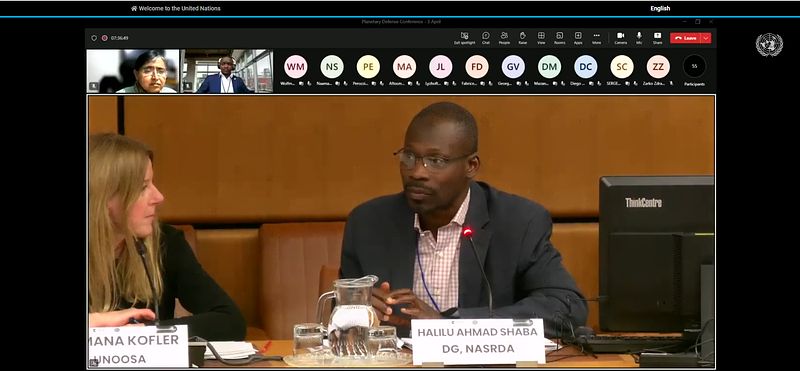Open Welcome to the United Nations
800x371 pixels.
[176, 8]
